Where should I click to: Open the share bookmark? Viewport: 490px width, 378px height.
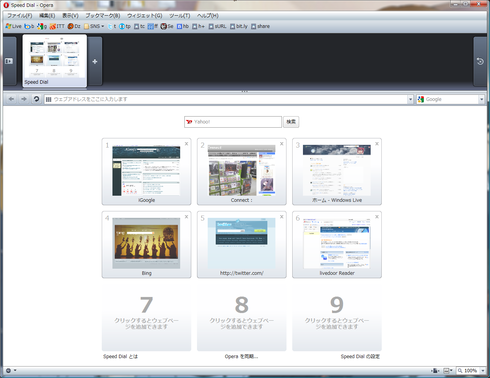click(260, 26)
